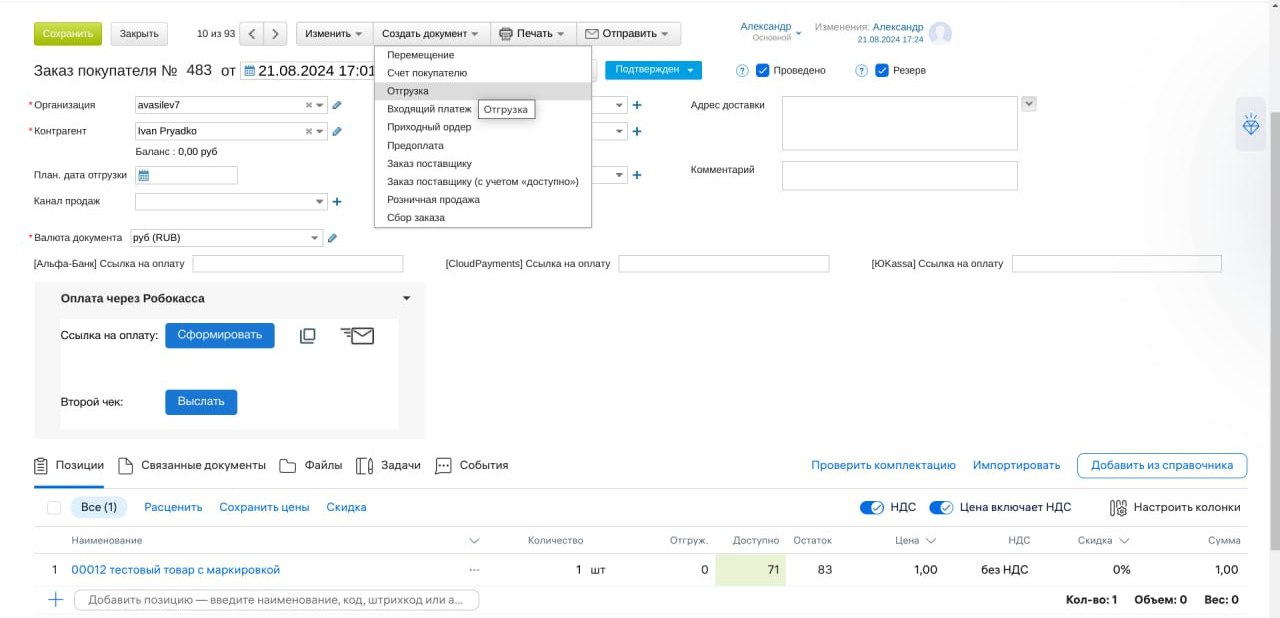Click the edit pencil icon beside Контрагент
This screenshot has width=1280, height=618.
(x=337, y=131)
